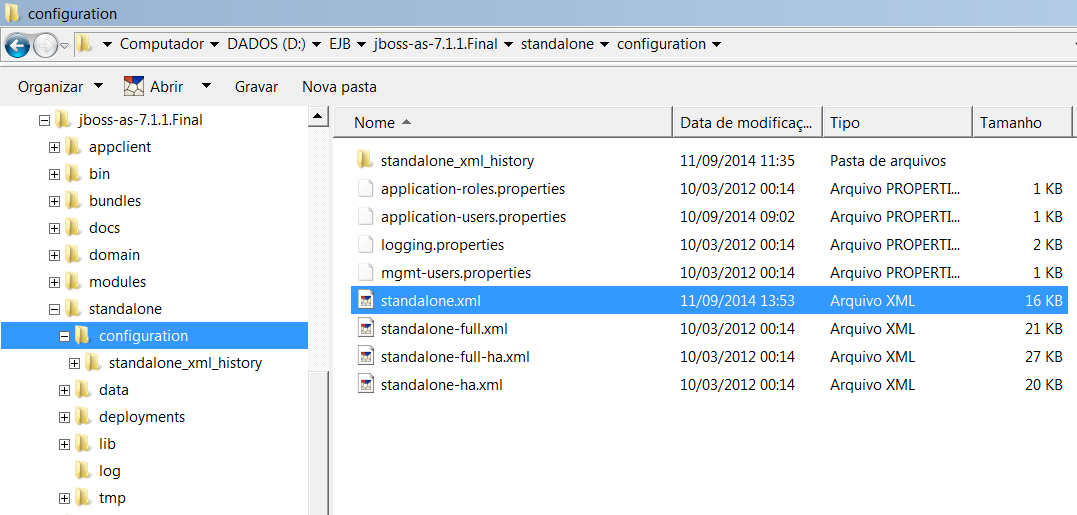Expand the domain folder node
Viewport: 1077px width, 515px height.
pyautogui.click(x=54, y=255)
